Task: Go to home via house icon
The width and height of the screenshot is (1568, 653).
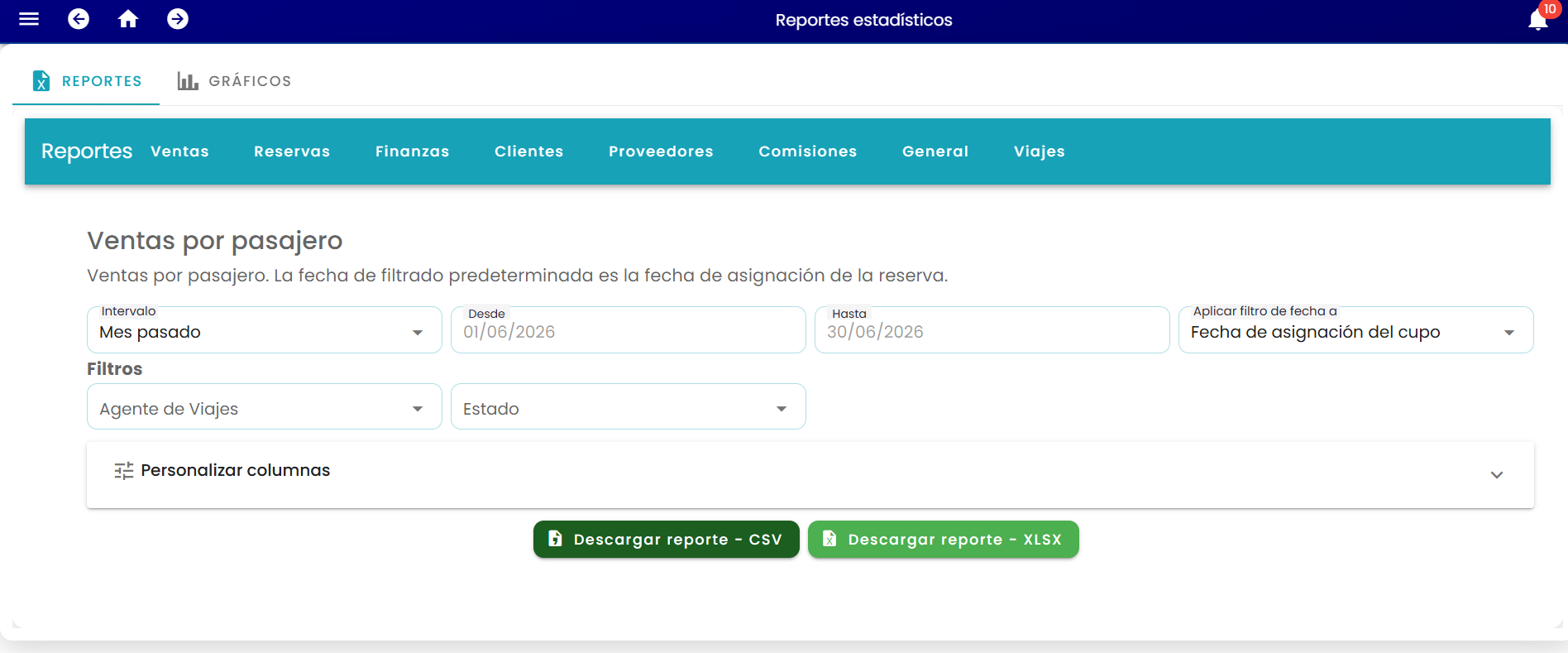Action: click(x=128, y=19)
